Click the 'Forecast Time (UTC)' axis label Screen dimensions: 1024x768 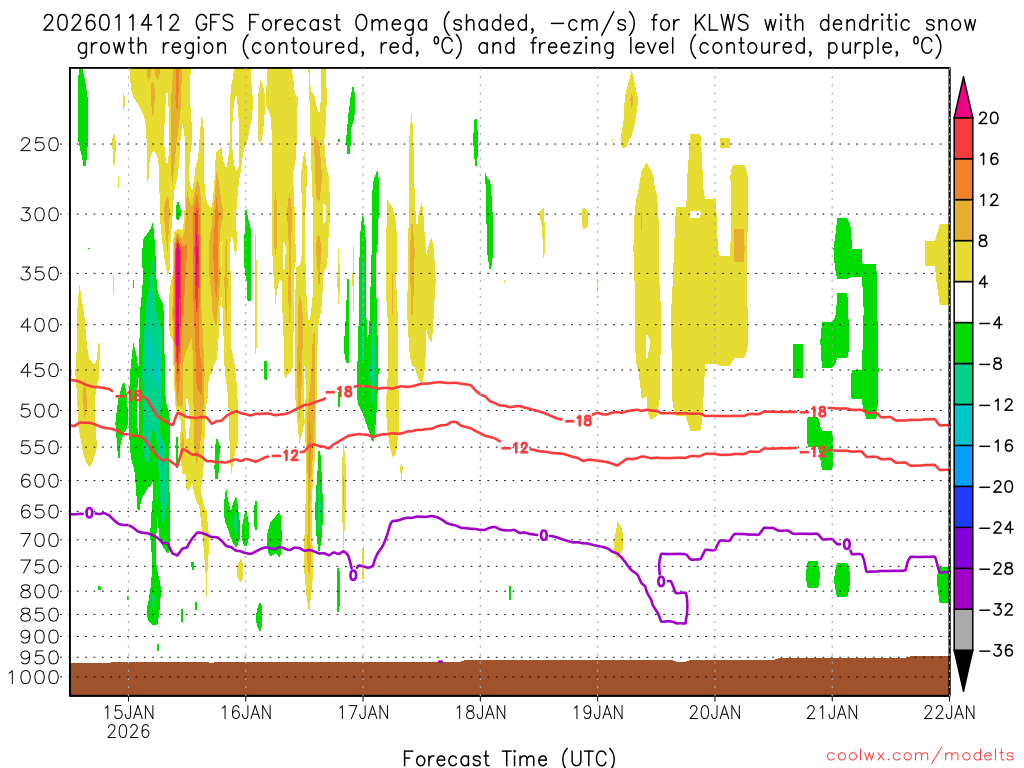tap(509, 758)
